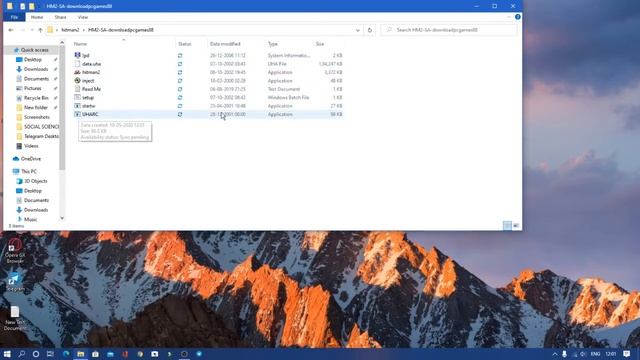This screenshot has height=360, width=640.
Task: Open Screenshots folder in navigation pane
Action: (37, 117)
